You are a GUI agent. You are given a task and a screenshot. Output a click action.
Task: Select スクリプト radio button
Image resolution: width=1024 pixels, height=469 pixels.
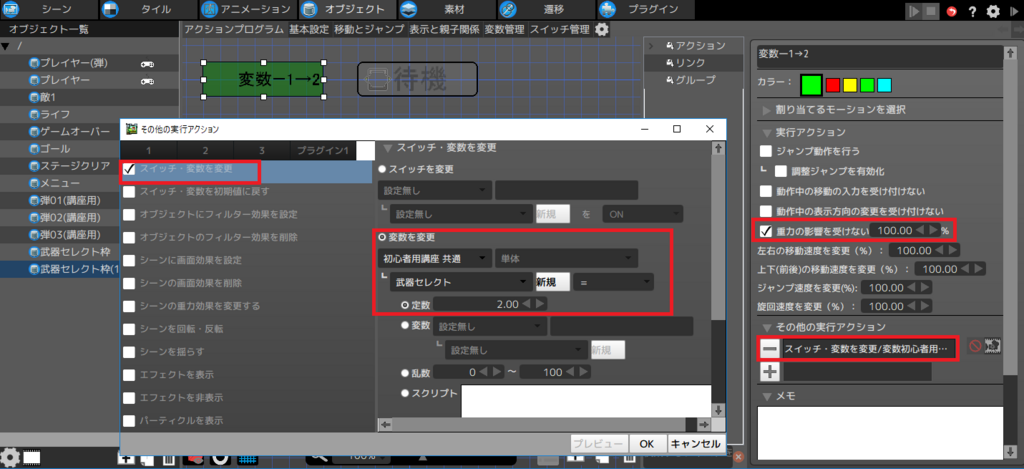pos(405,393)
